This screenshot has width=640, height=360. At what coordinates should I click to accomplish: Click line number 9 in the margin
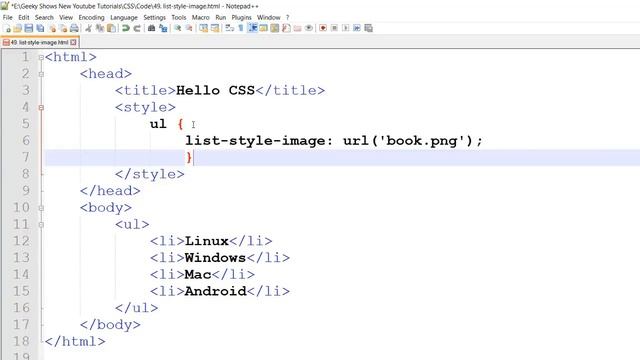(26, 191)
